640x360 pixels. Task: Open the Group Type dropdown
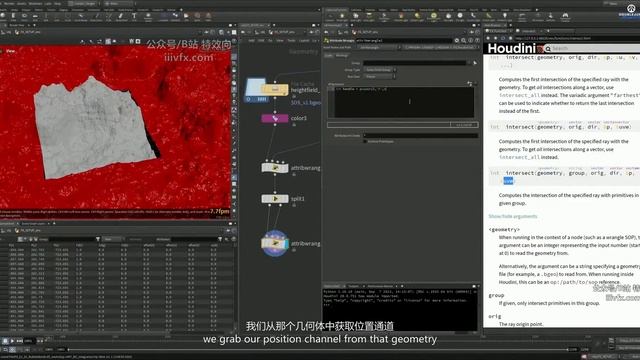tap(379, 70)
